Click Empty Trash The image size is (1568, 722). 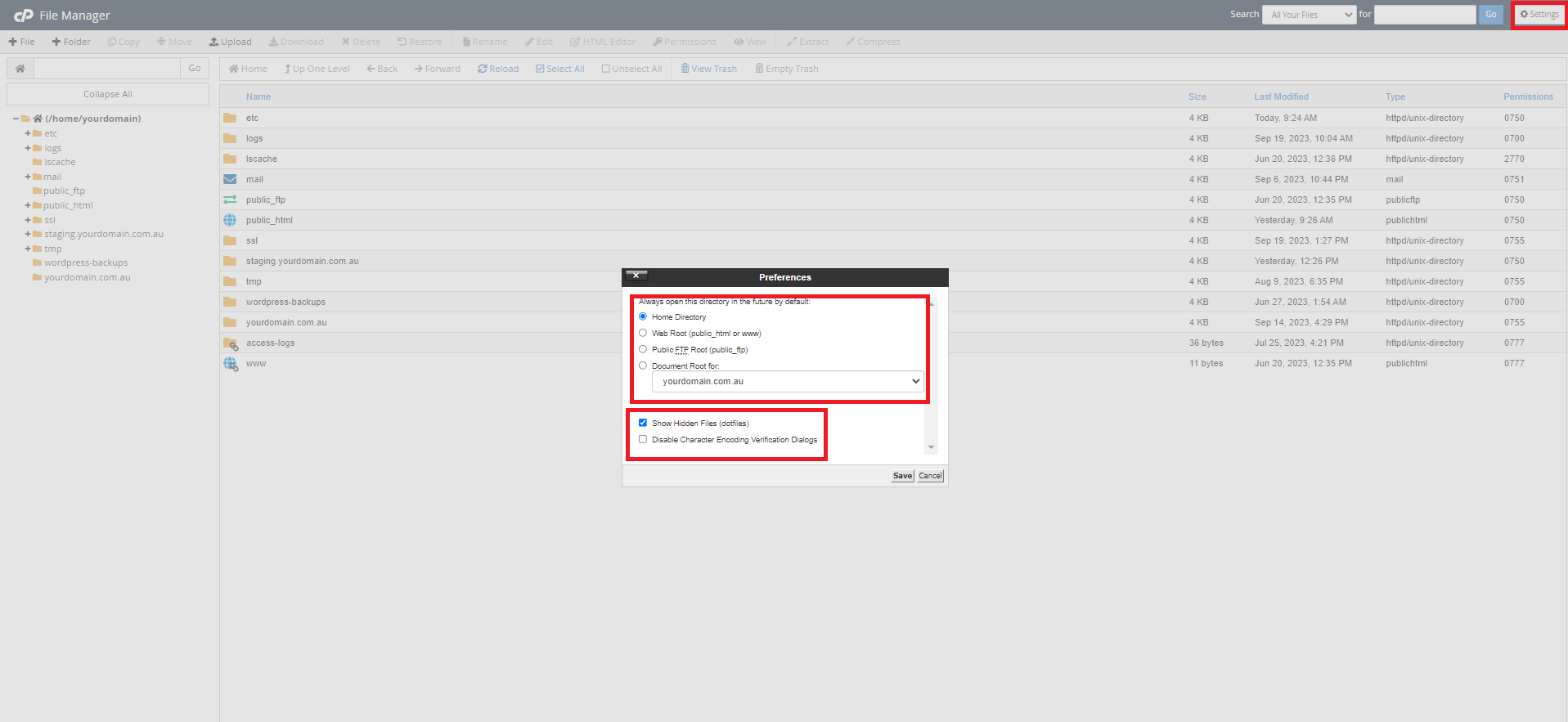[787, 69]
